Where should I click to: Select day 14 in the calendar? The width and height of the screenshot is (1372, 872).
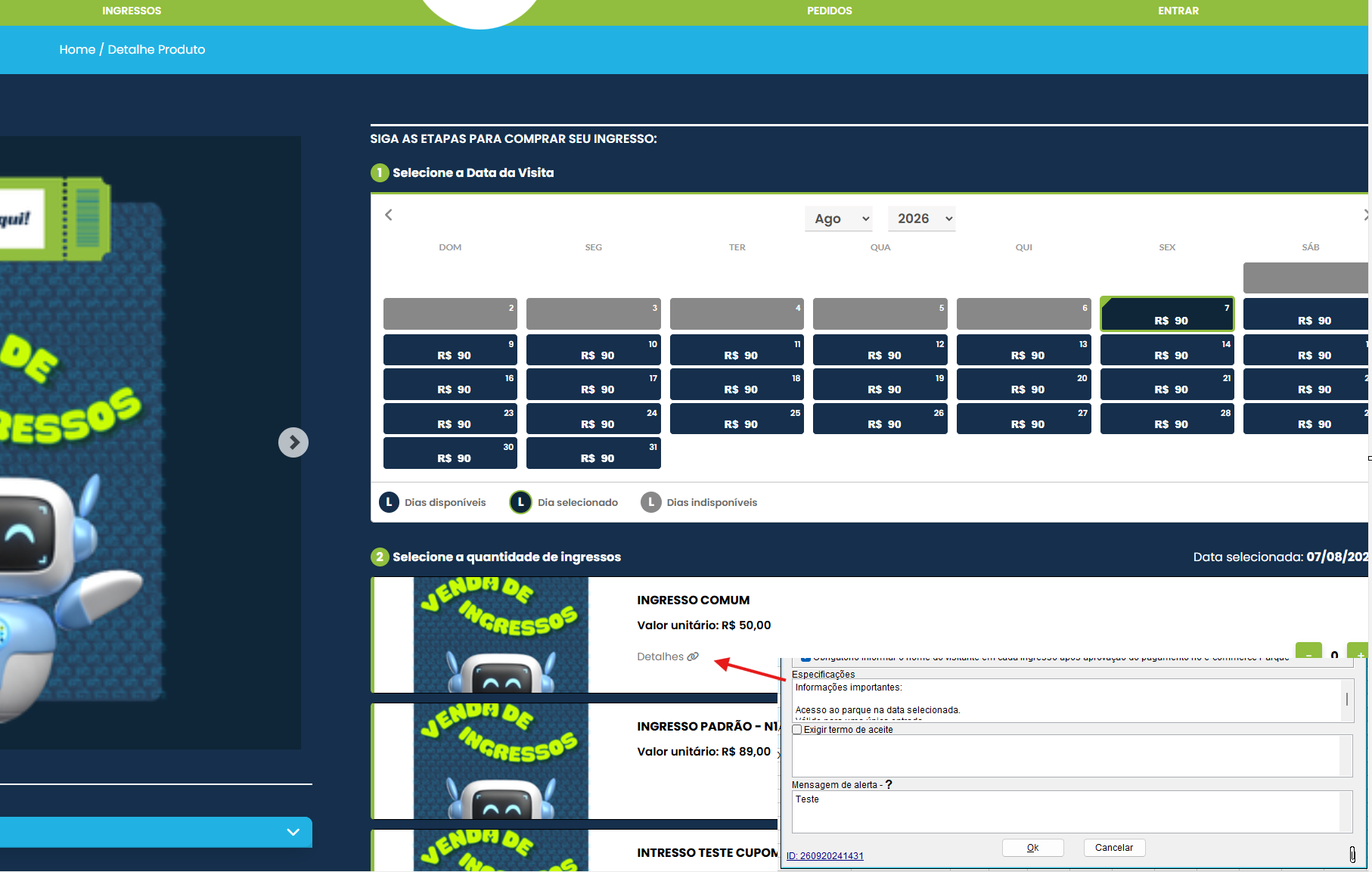tap(1167, 349)
